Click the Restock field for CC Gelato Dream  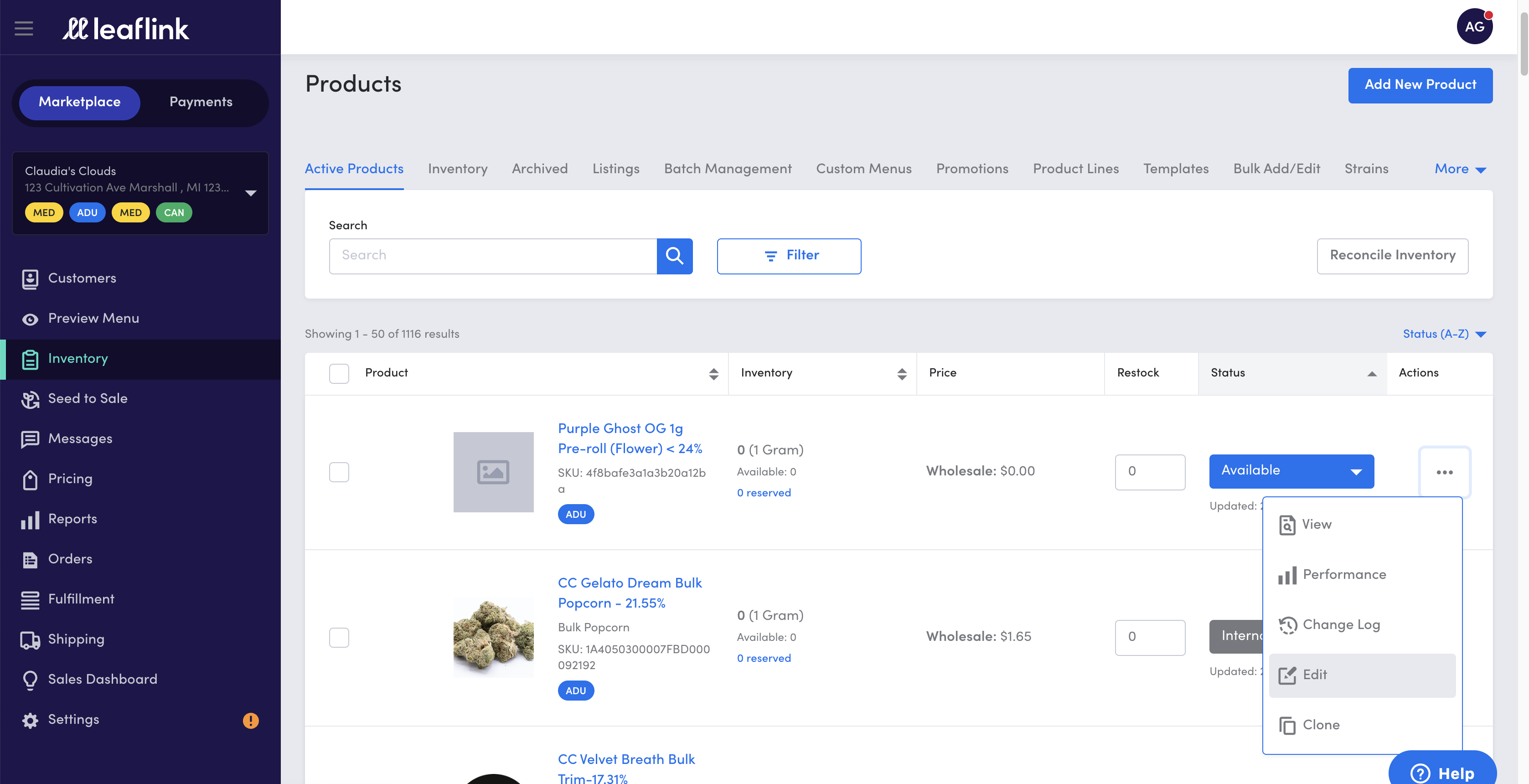(1150, 637)
